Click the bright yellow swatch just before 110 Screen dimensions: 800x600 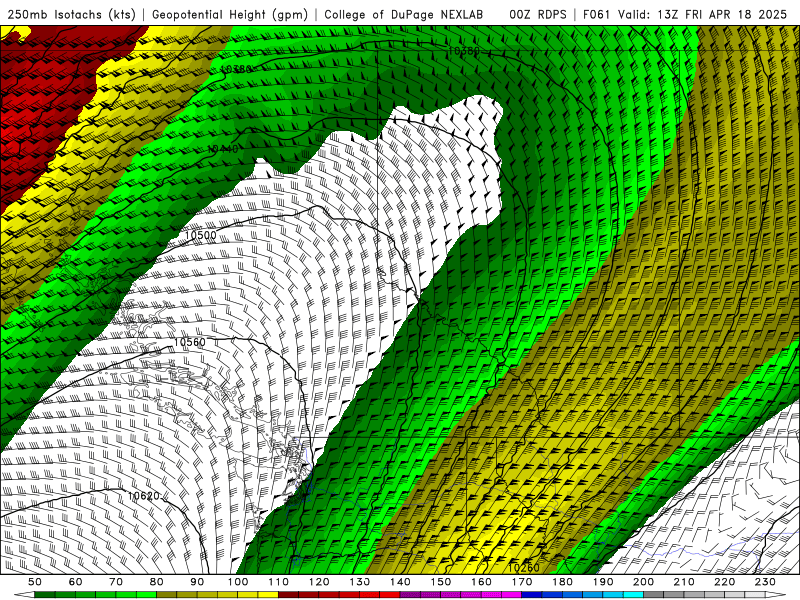(x=268, y=595)
